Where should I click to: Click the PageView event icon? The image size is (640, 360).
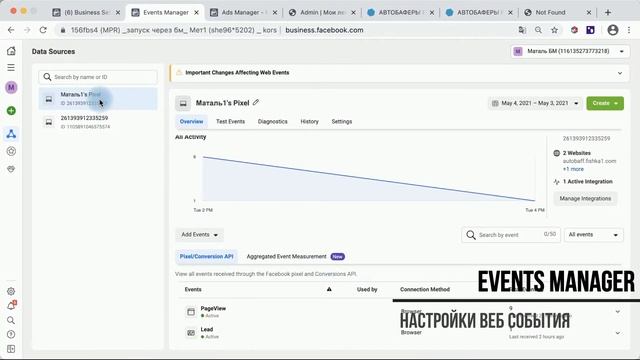(x=191, y=312)
